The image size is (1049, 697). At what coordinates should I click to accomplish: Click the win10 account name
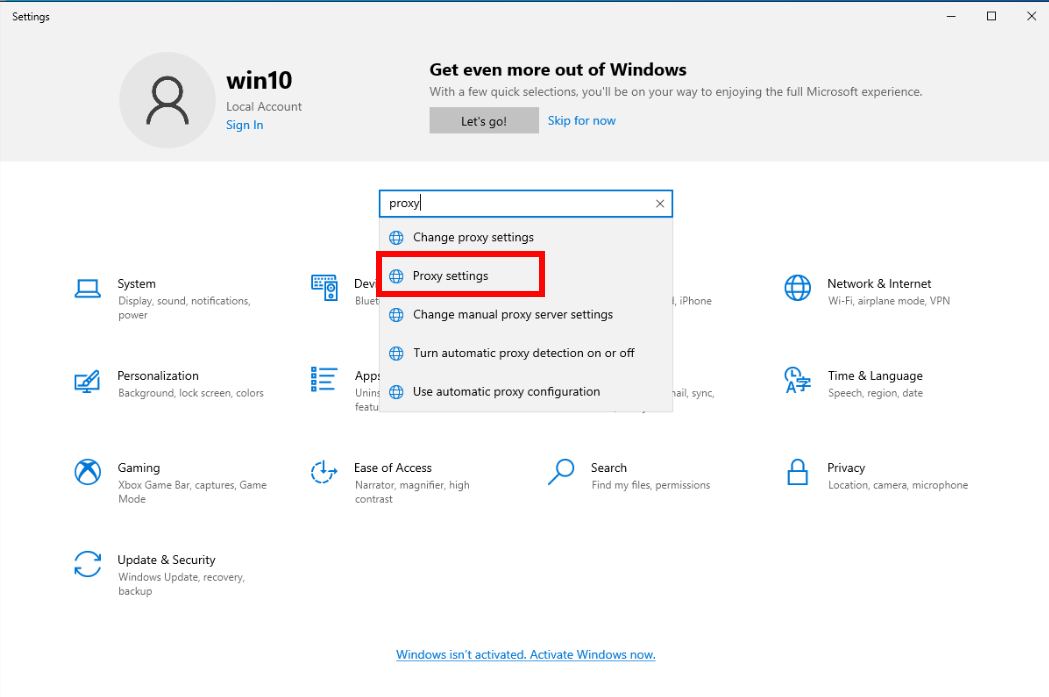point(259,81)
